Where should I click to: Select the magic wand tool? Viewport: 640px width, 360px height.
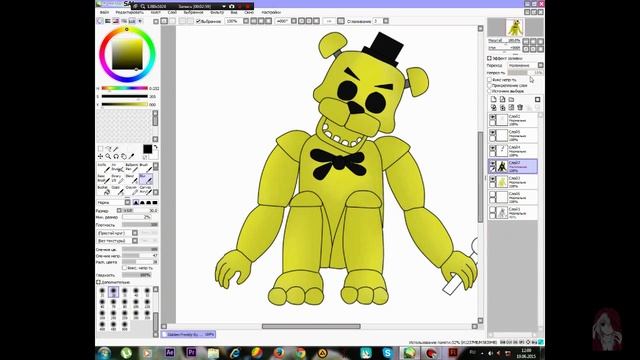coord(116,149)
